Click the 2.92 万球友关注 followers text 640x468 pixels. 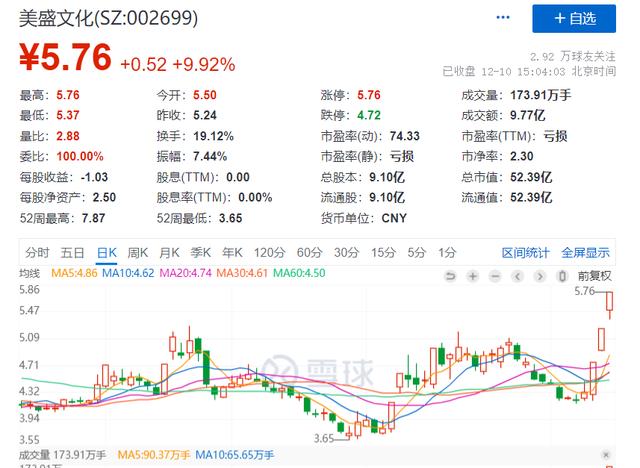573,56
